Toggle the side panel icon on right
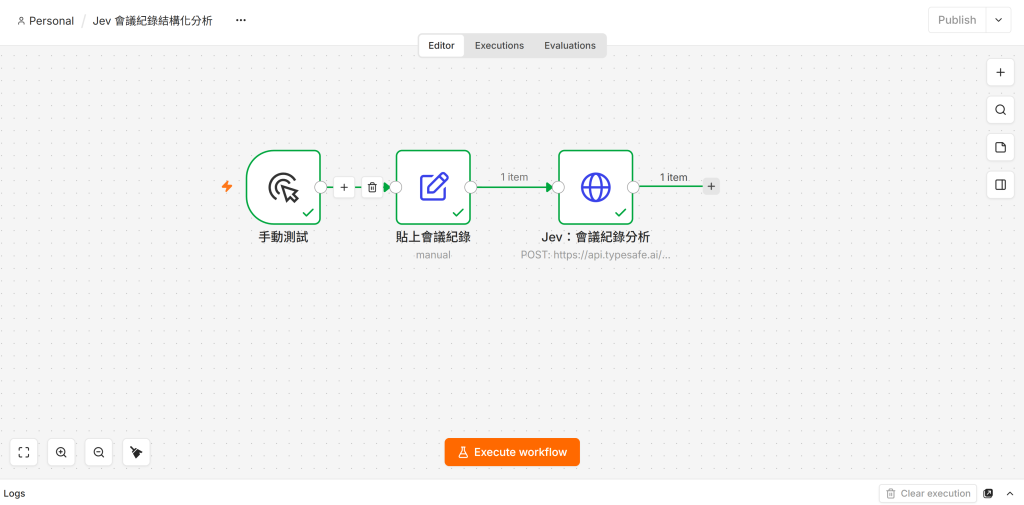 (1000, 185)
